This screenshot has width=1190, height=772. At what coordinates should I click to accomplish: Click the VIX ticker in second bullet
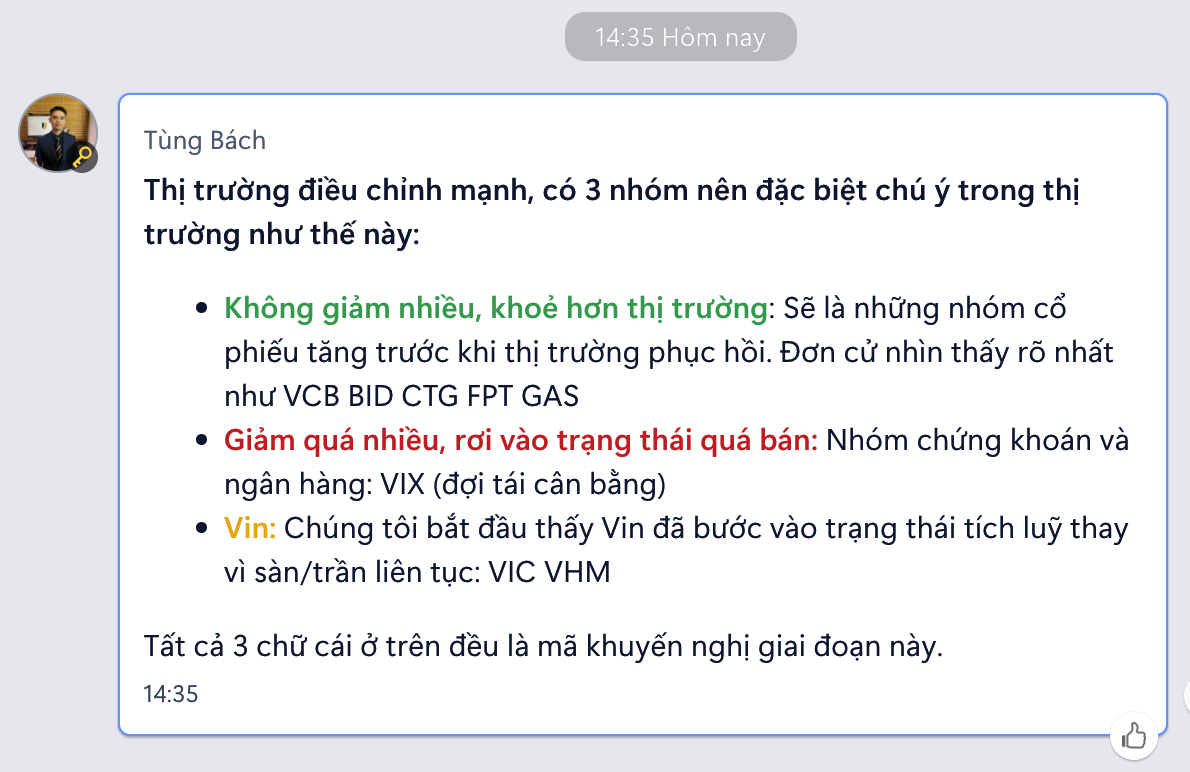tap(402, 484)
